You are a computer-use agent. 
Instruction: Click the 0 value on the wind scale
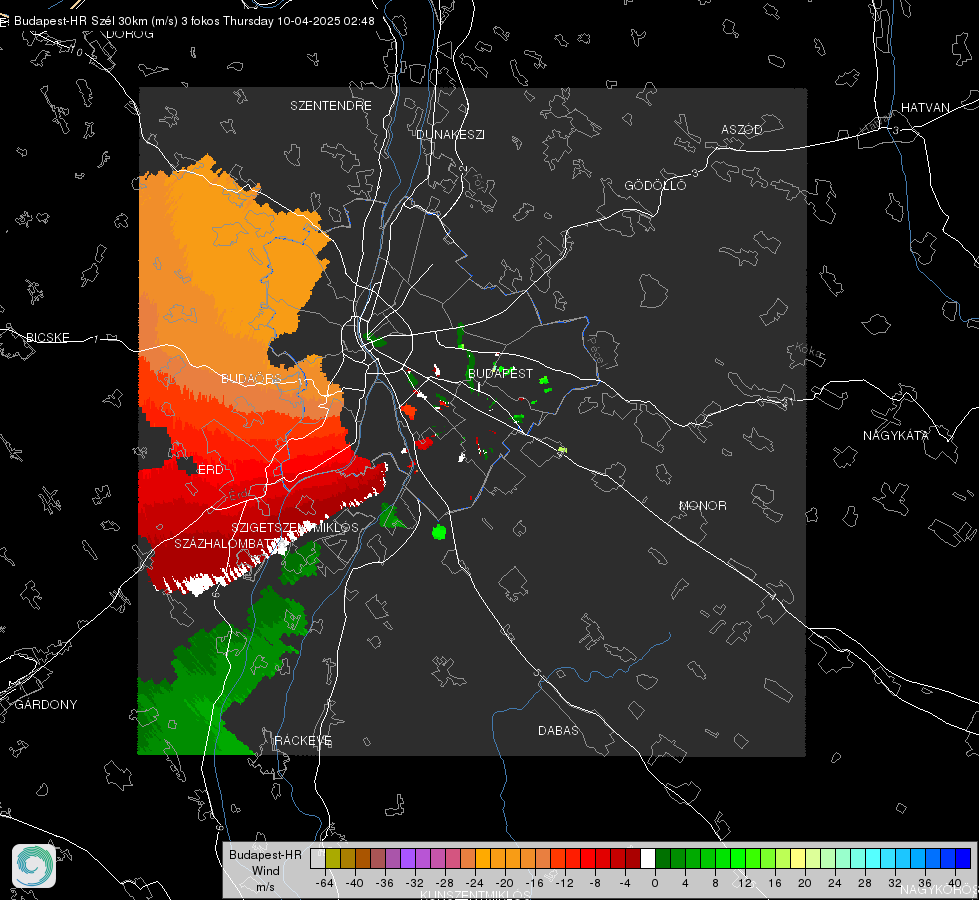655,883
